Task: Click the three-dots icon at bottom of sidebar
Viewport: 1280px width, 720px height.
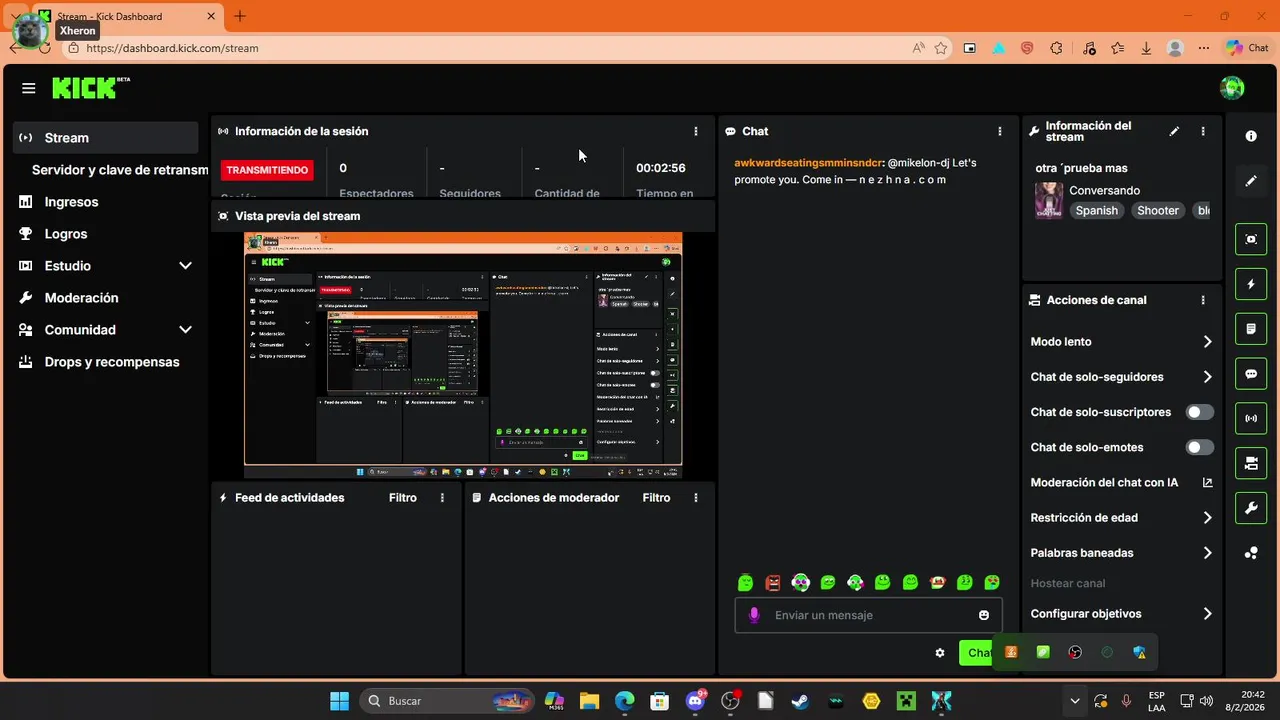Action: (1251, 553)
